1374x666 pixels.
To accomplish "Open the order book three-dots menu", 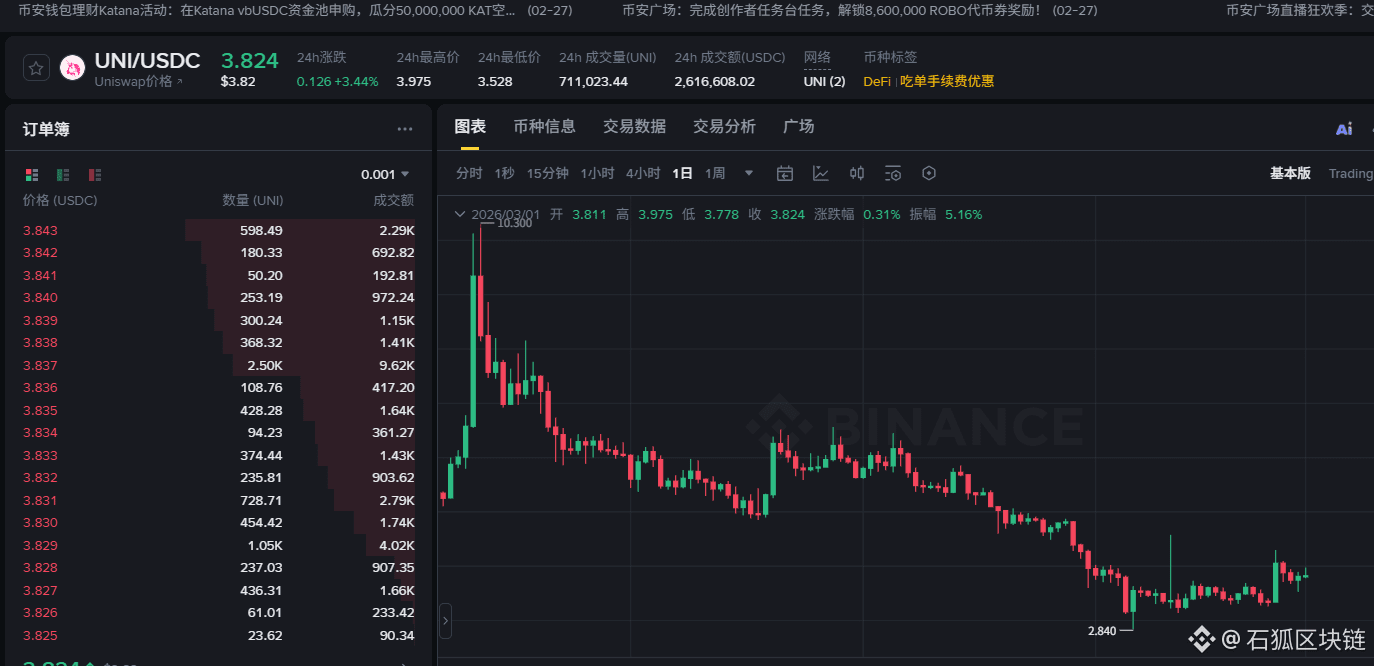I will tap(404, 129).
